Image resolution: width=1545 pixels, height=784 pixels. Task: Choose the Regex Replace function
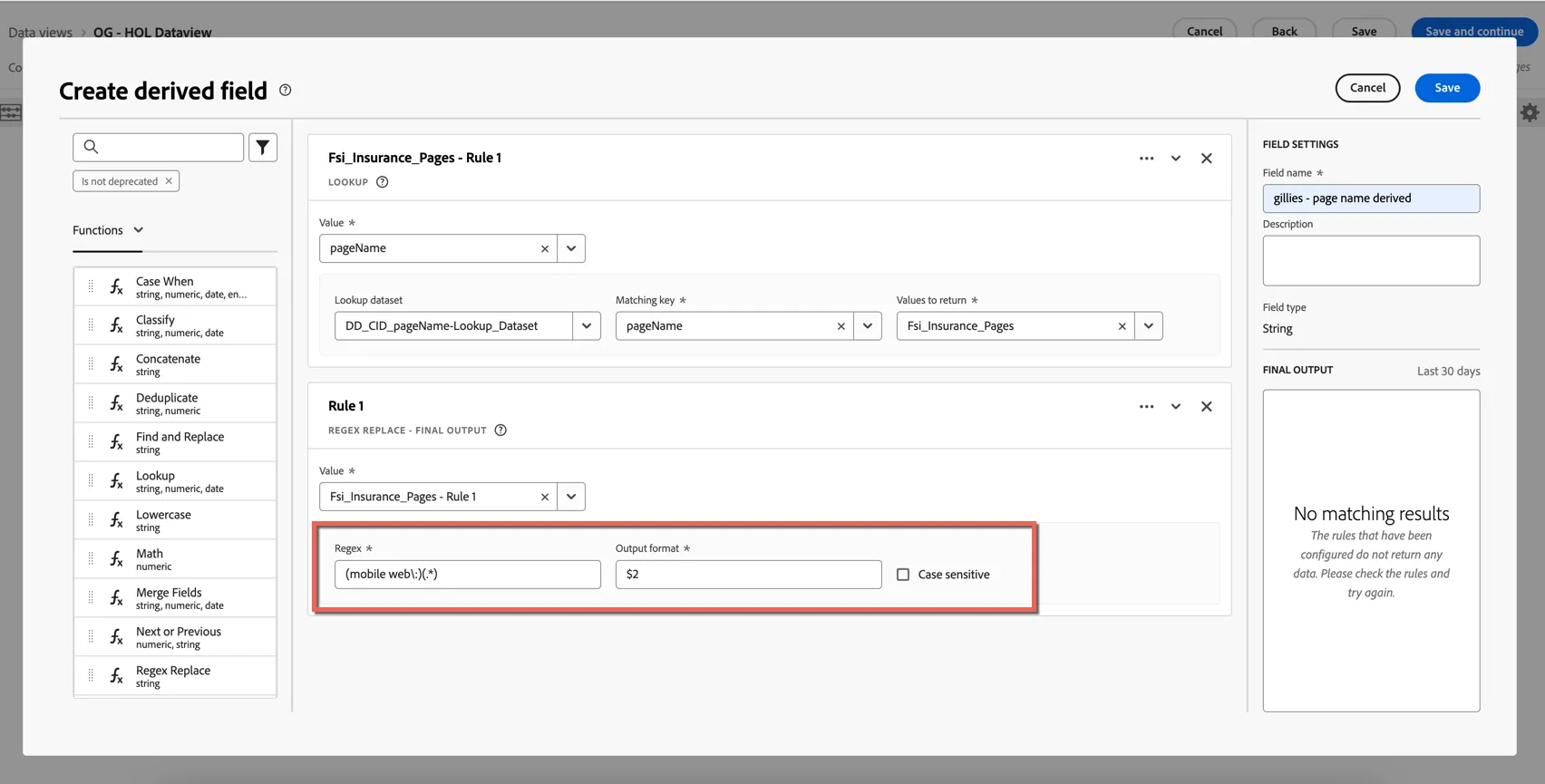pos(175,676)
